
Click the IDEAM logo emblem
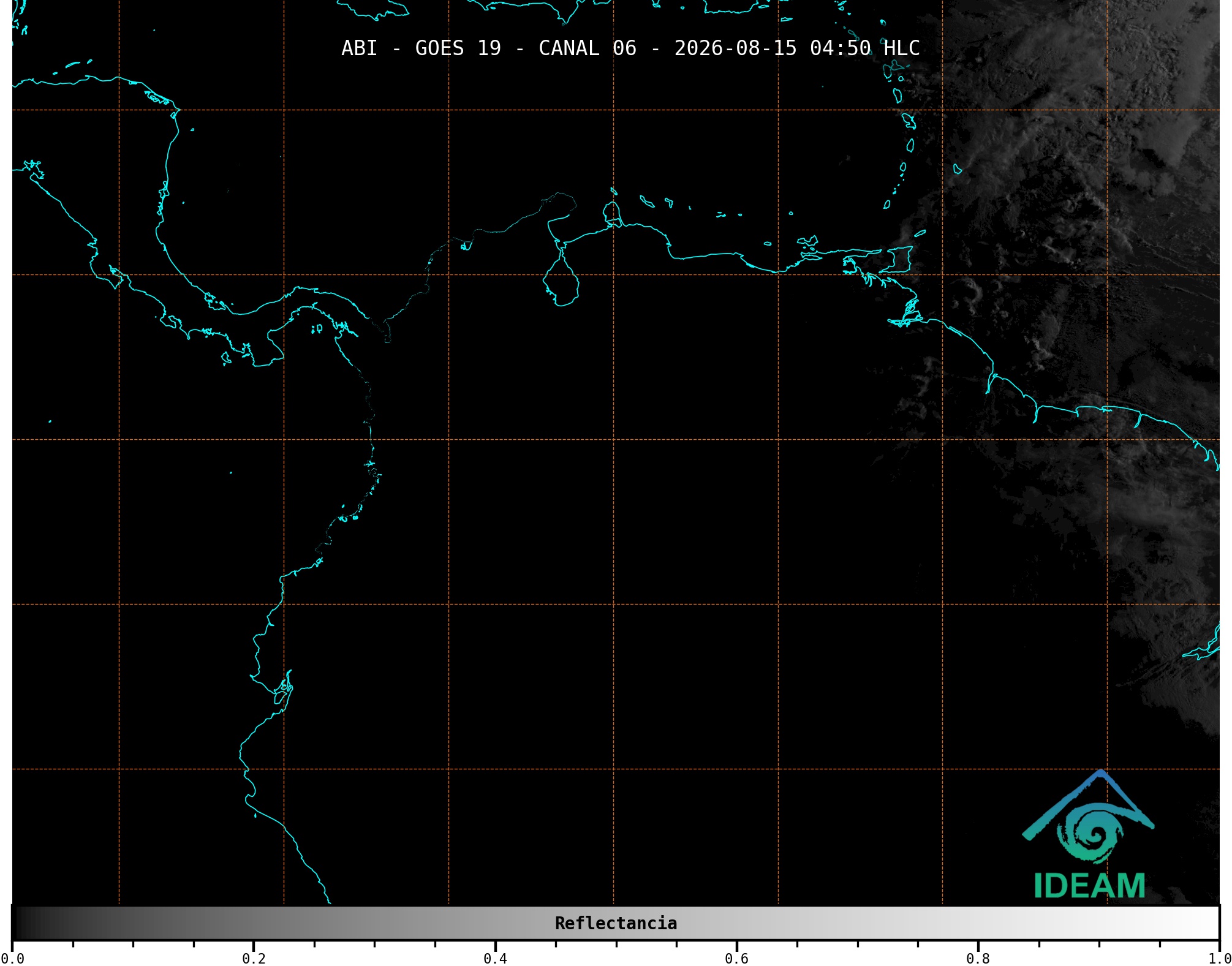(1089, 817)
